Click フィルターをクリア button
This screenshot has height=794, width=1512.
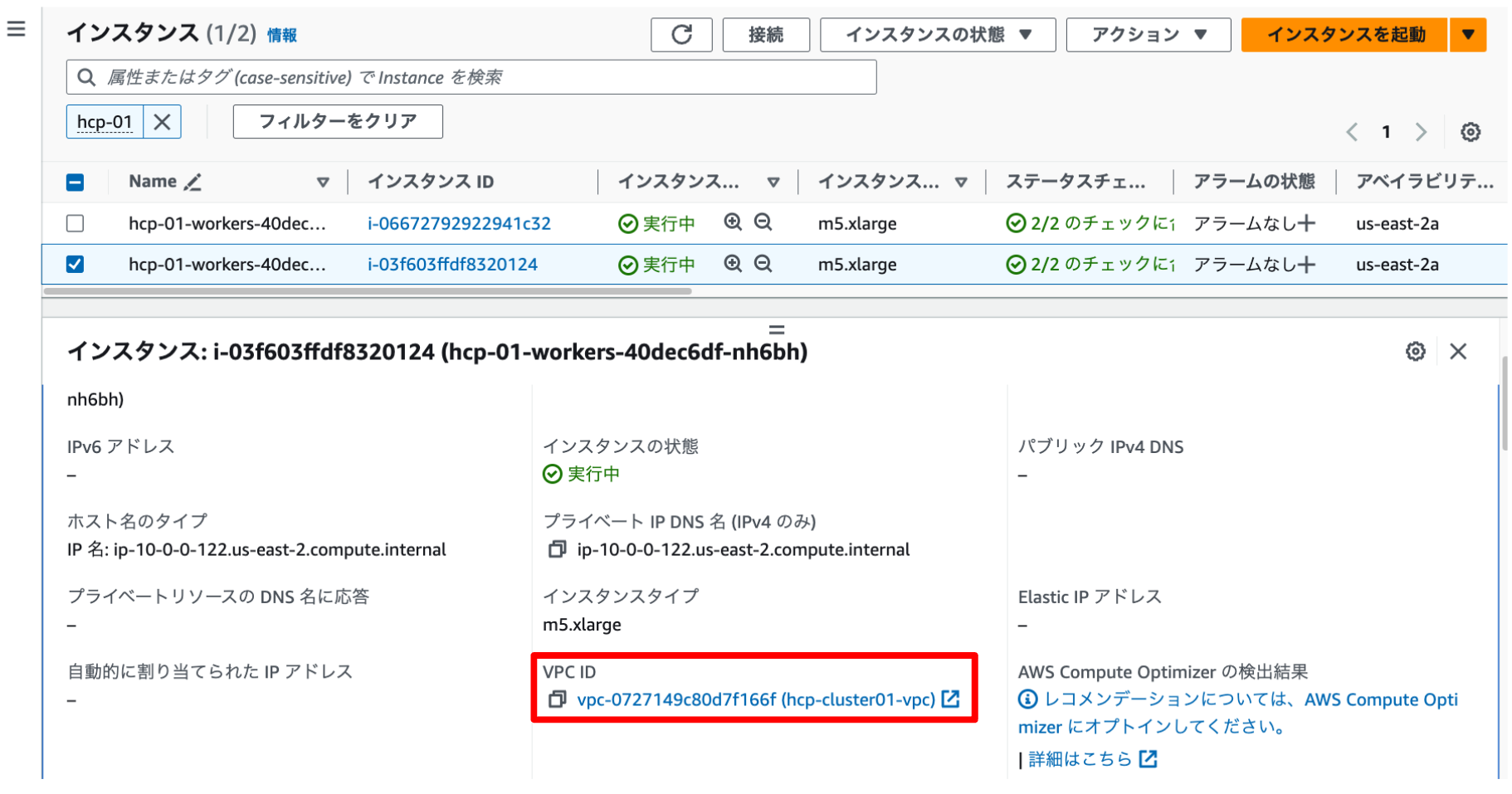pyautogui.click(x=338, y=121)
